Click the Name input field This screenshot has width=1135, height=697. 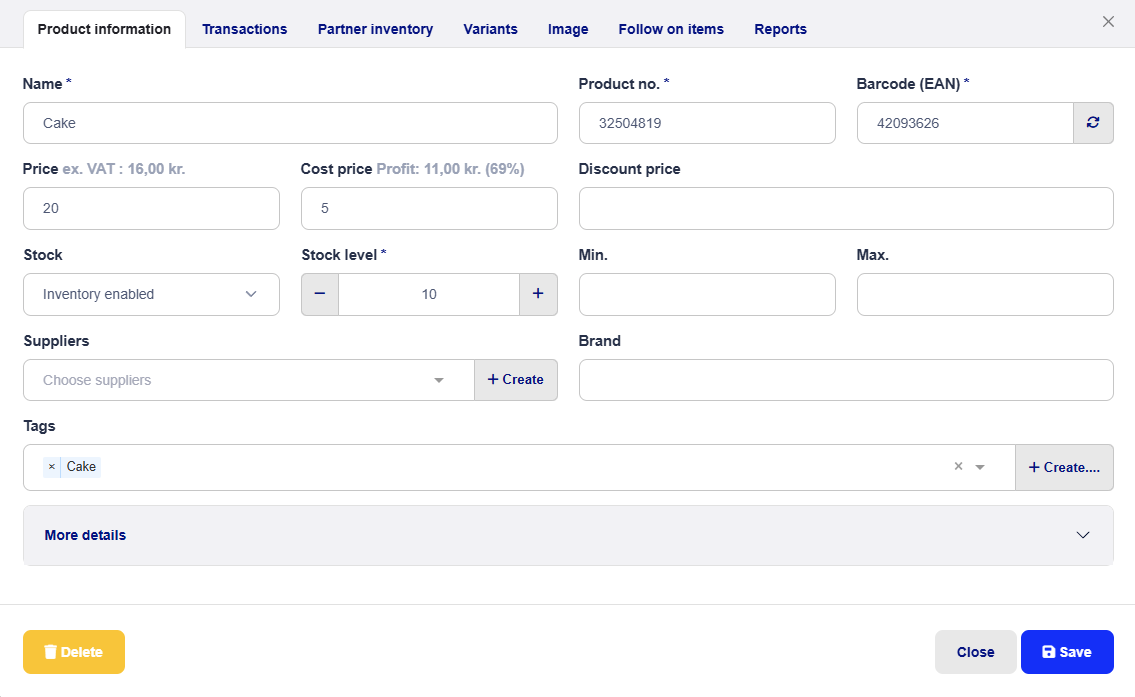pyautogui.click(x=290, y=123)
